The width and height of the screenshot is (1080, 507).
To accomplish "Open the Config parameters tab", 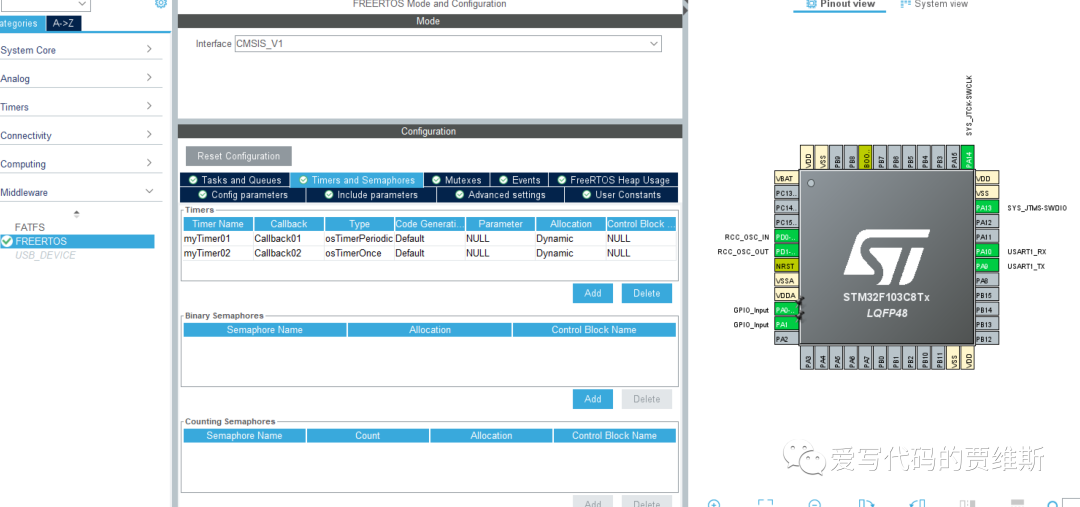I will pyautogui.click(x=243, y=195).
